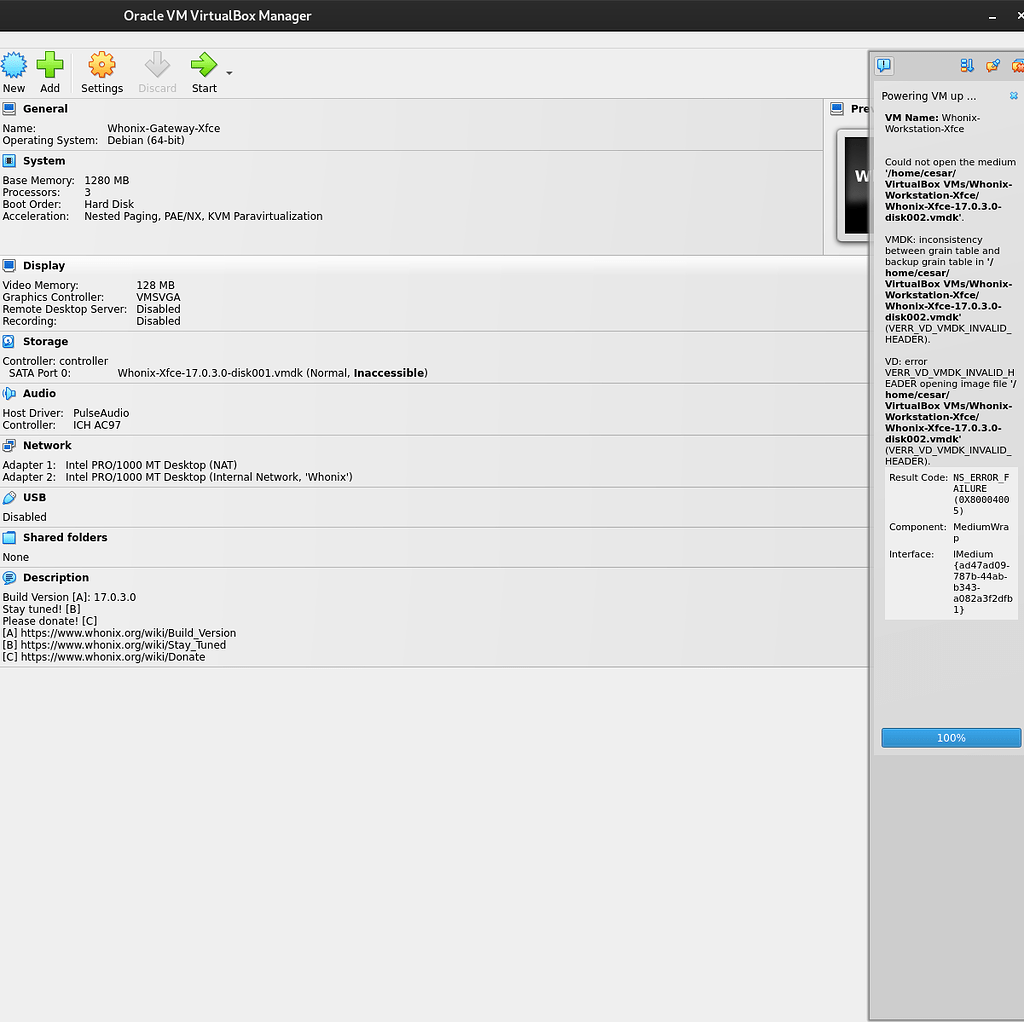
Task: Click the USB section icon
Action: pyautogui.click(x=9, y=497)
